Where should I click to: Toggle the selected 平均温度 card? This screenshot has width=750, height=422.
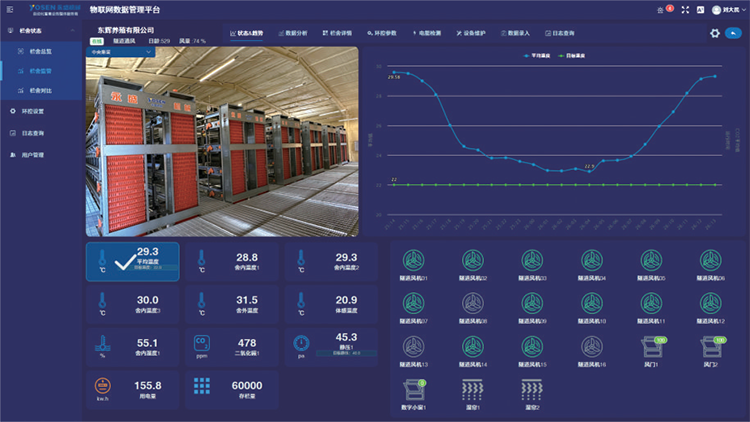pos(132,261)
